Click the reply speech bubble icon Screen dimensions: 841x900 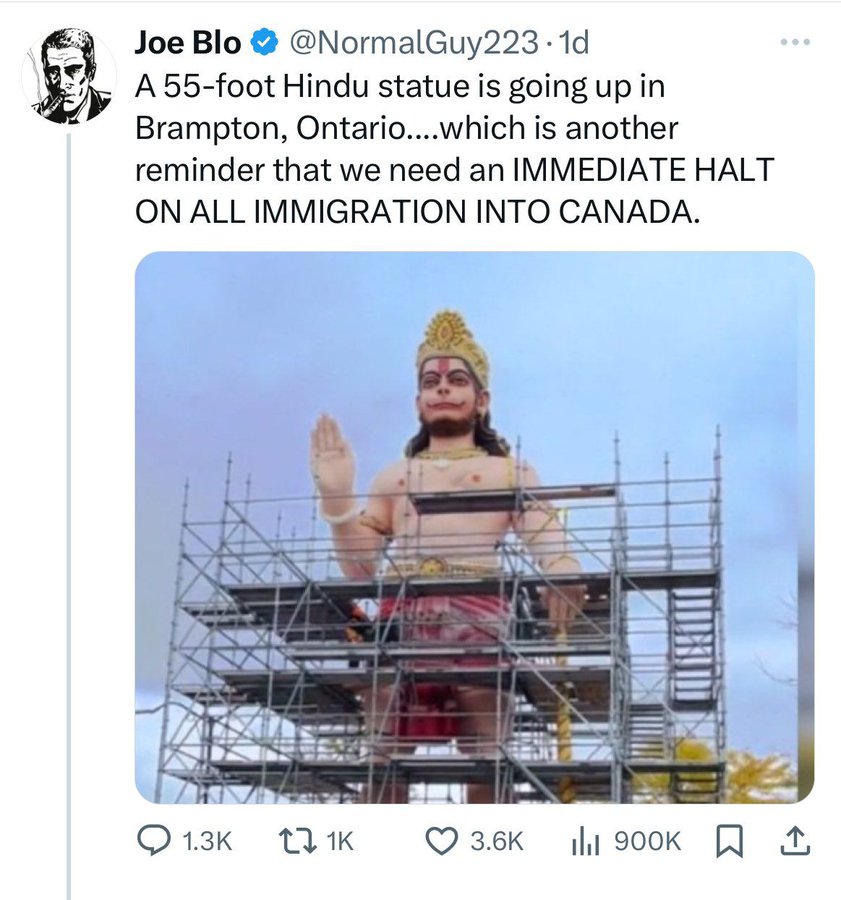[x=155, y=843]
